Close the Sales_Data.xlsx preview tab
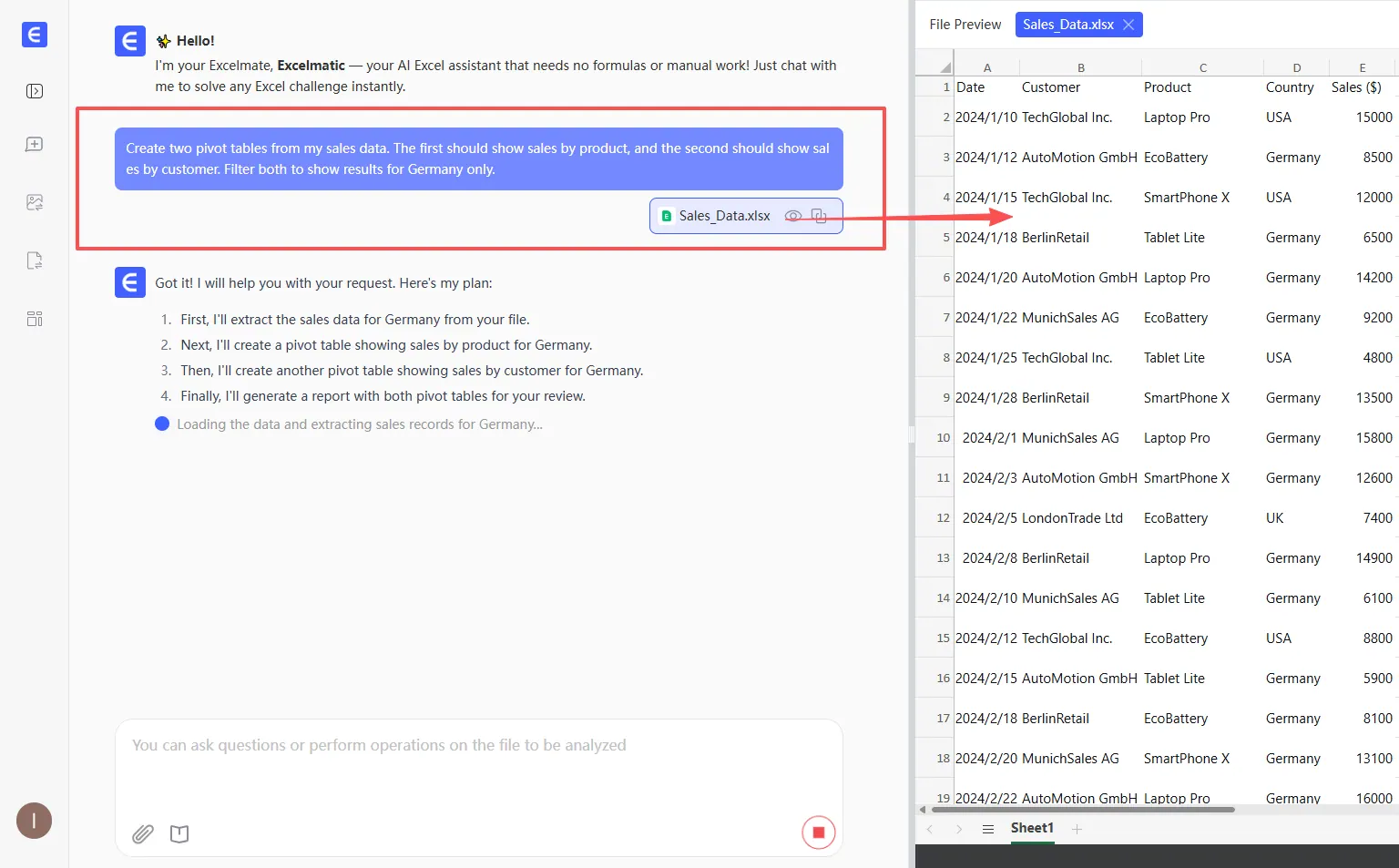Screen dimensions: 1399x868 pos(1128,25)
